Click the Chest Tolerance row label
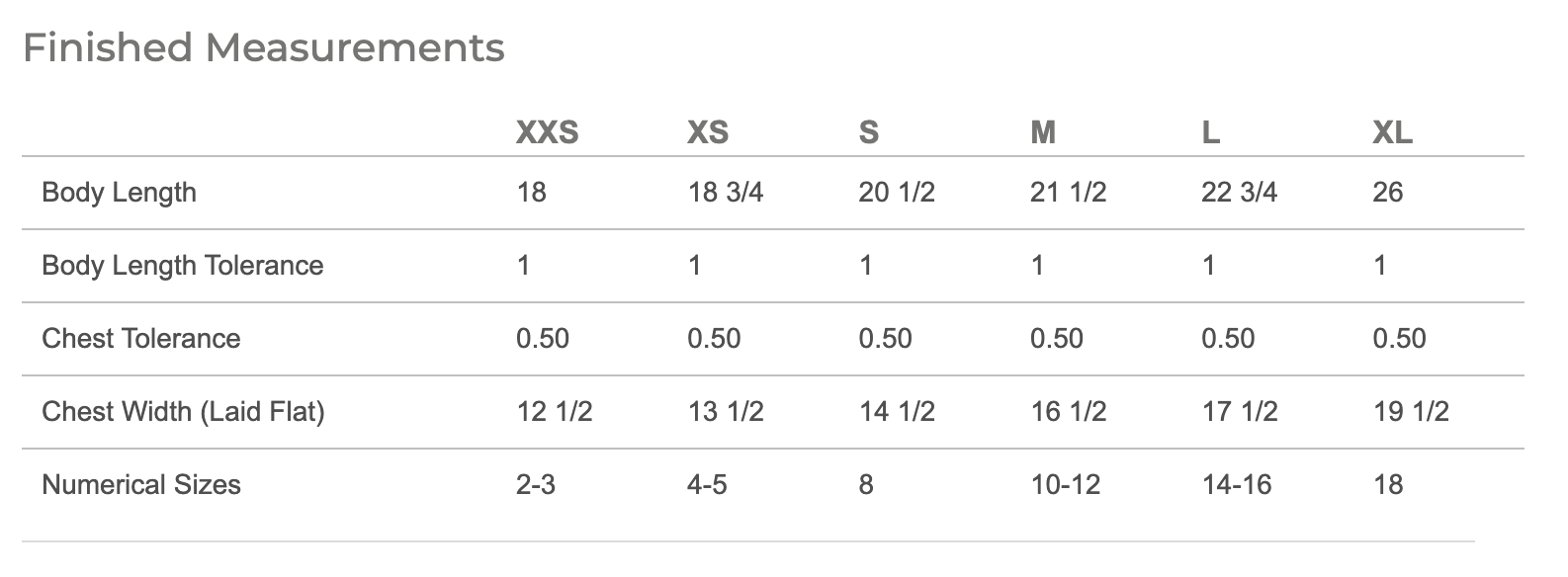 point(140,338)
